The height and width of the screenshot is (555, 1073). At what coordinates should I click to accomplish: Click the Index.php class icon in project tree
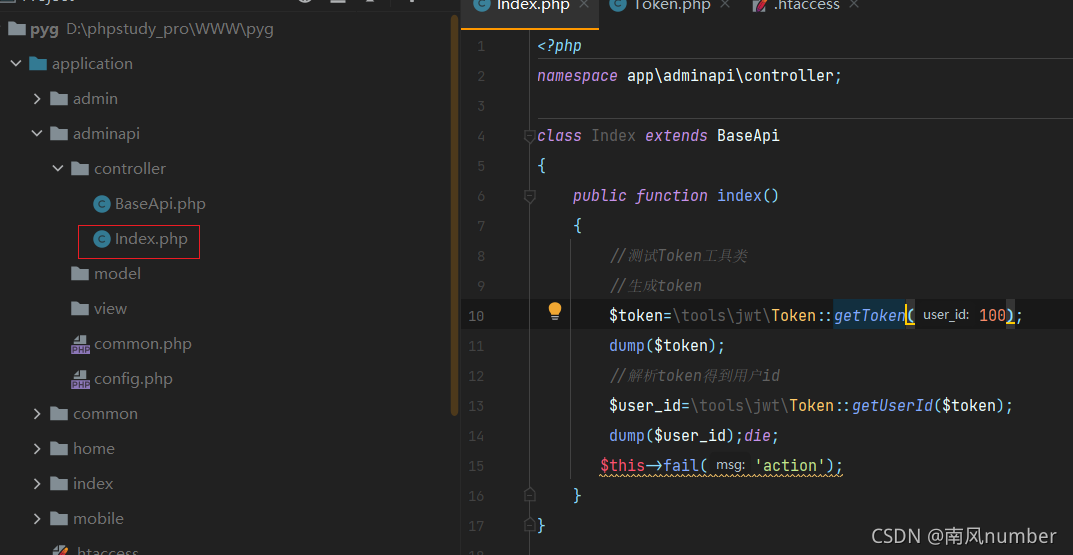tap(101, 239)
